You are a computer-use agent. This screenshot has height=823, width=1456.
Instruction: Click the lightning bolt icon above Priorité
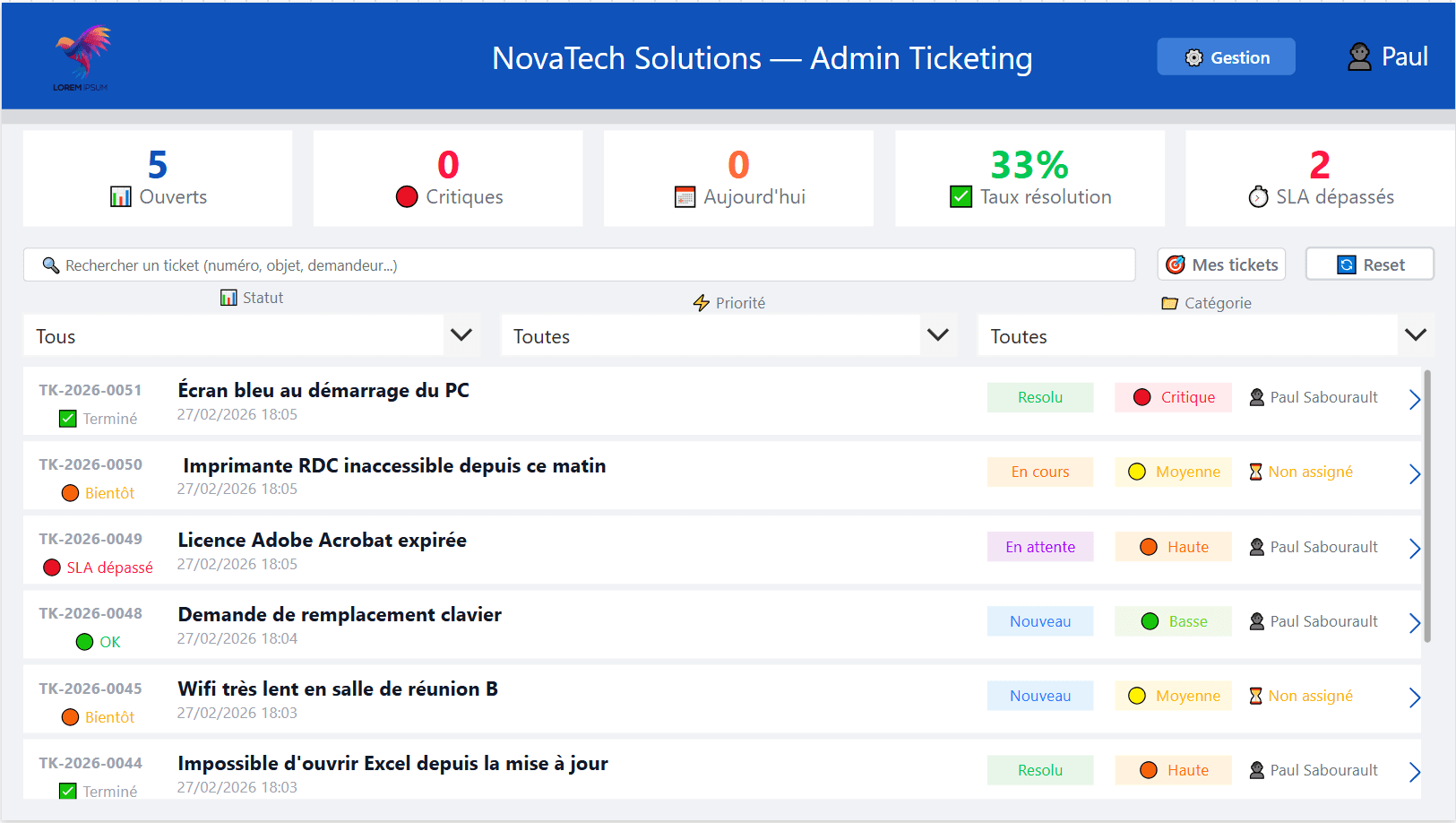coord(702,303)
